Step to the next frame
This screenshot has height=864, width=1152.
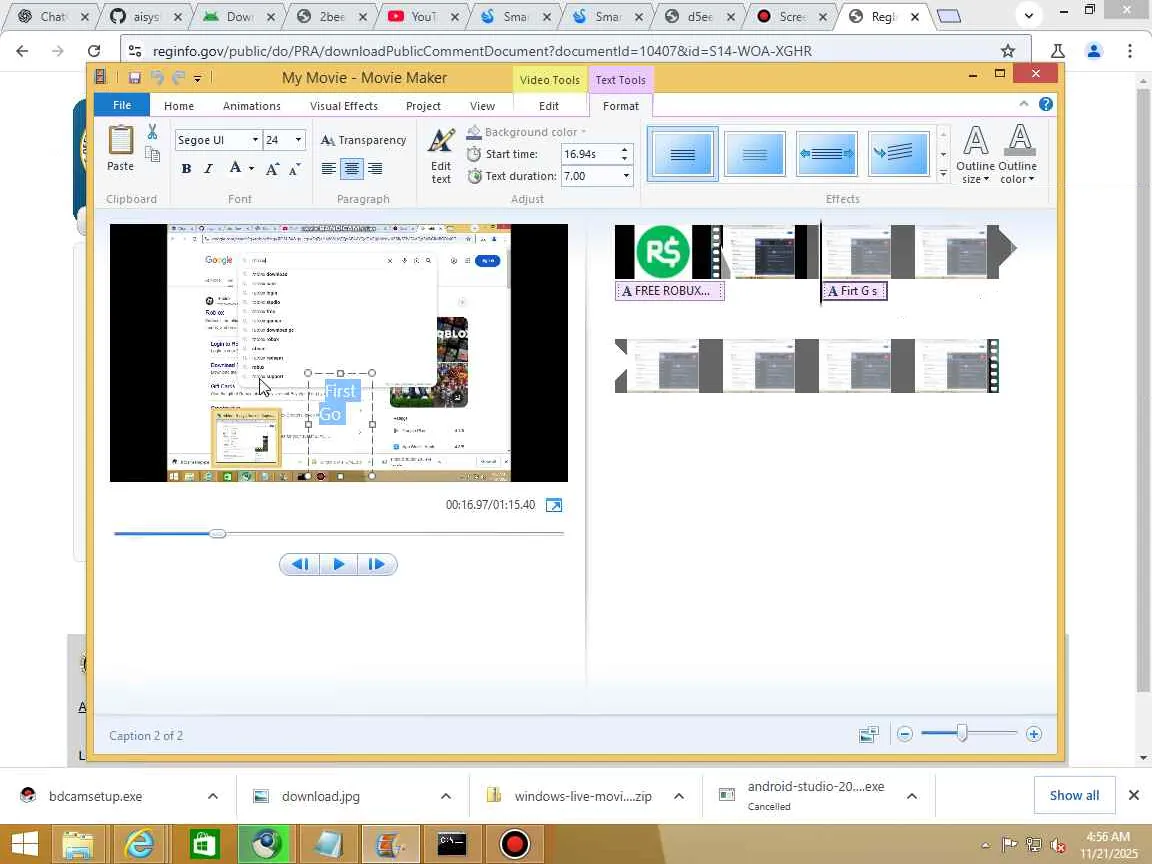(x=377, y=564)
